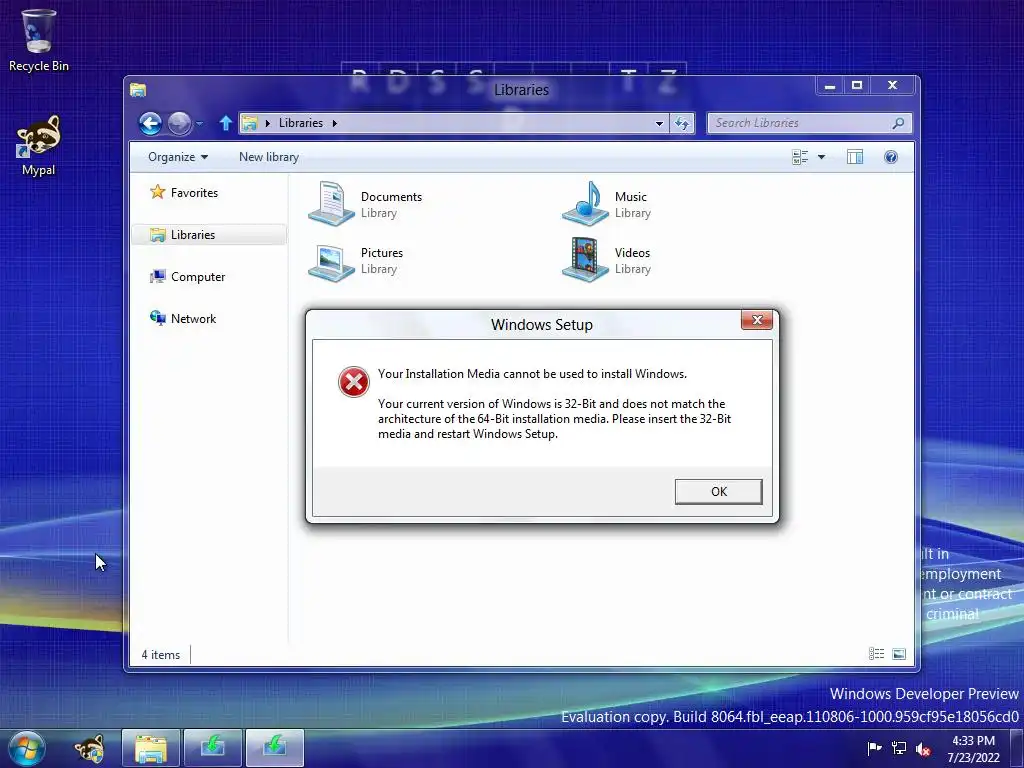Viewport: 1024px width, 768px height.
Task: Click the network tray icon
Action: click(x=899, y=748)
